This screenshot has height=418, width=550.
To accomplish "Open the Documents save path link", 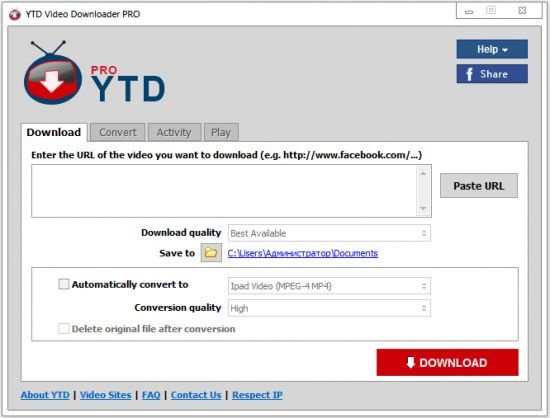I will [303, 253].
